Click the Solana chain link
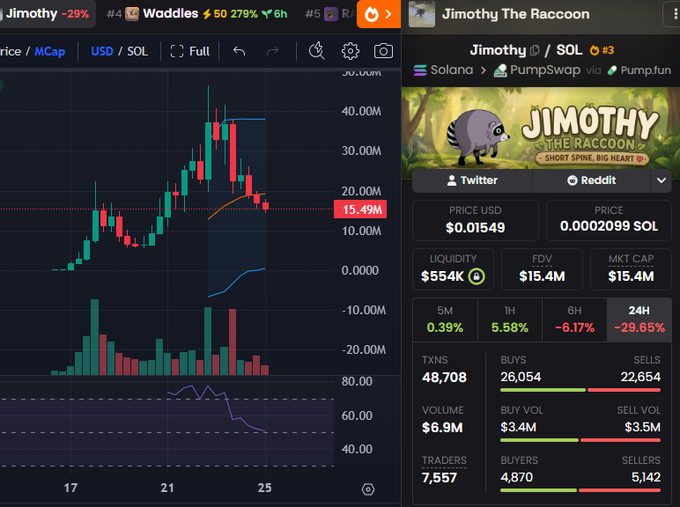Screen dimensions: 680x507 coord(443,70)
